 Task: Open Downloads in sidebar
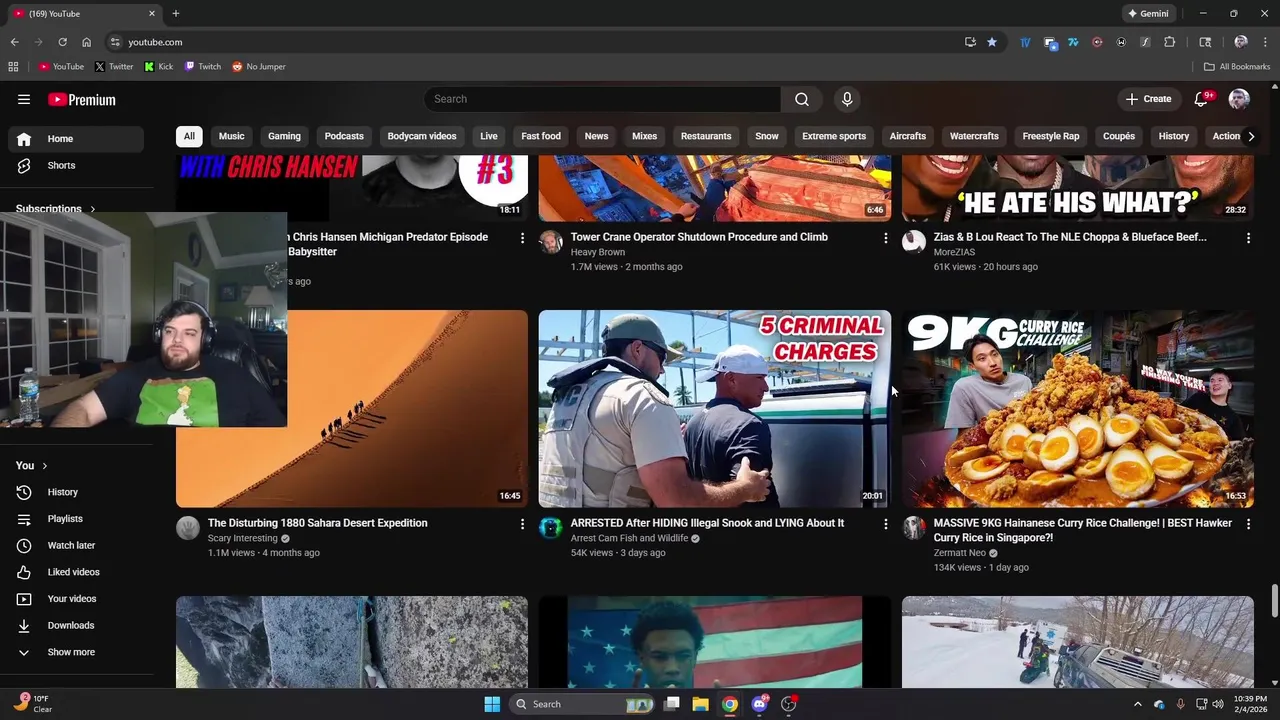point(75,625)
